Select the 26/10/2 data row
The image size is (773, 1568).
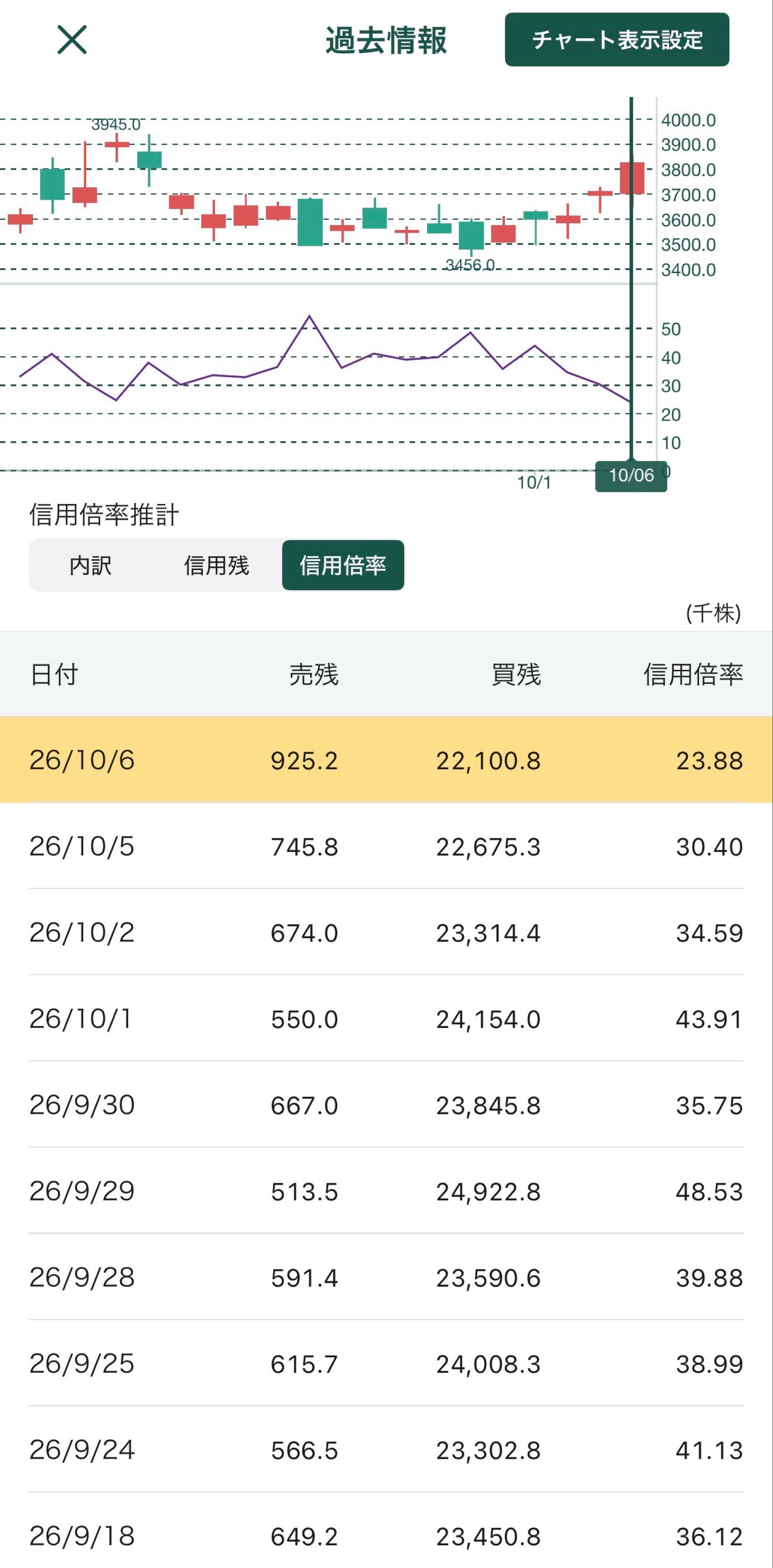pos(386,933)
